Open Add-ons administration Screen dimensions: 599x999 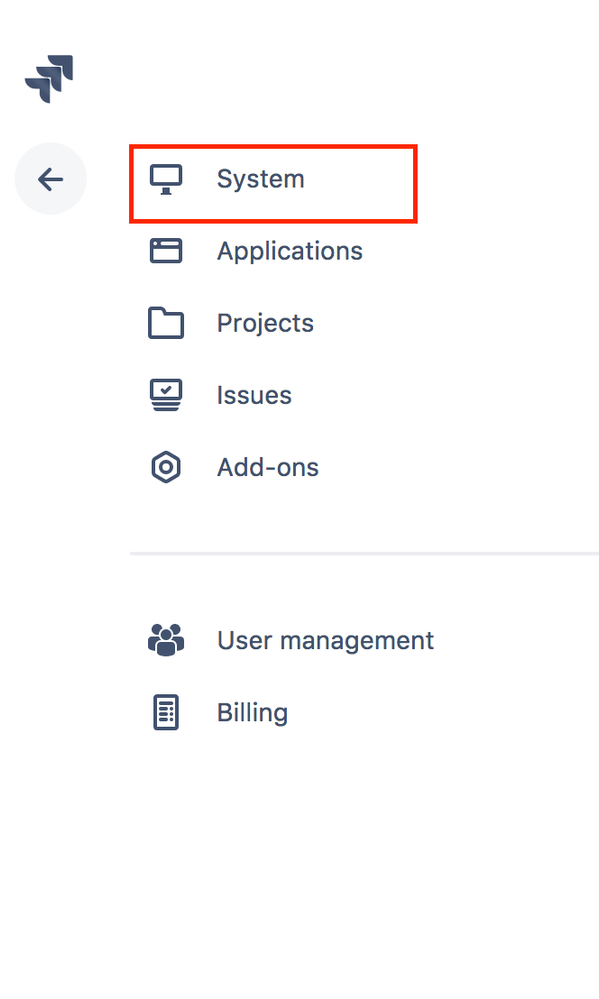[268, 467]
